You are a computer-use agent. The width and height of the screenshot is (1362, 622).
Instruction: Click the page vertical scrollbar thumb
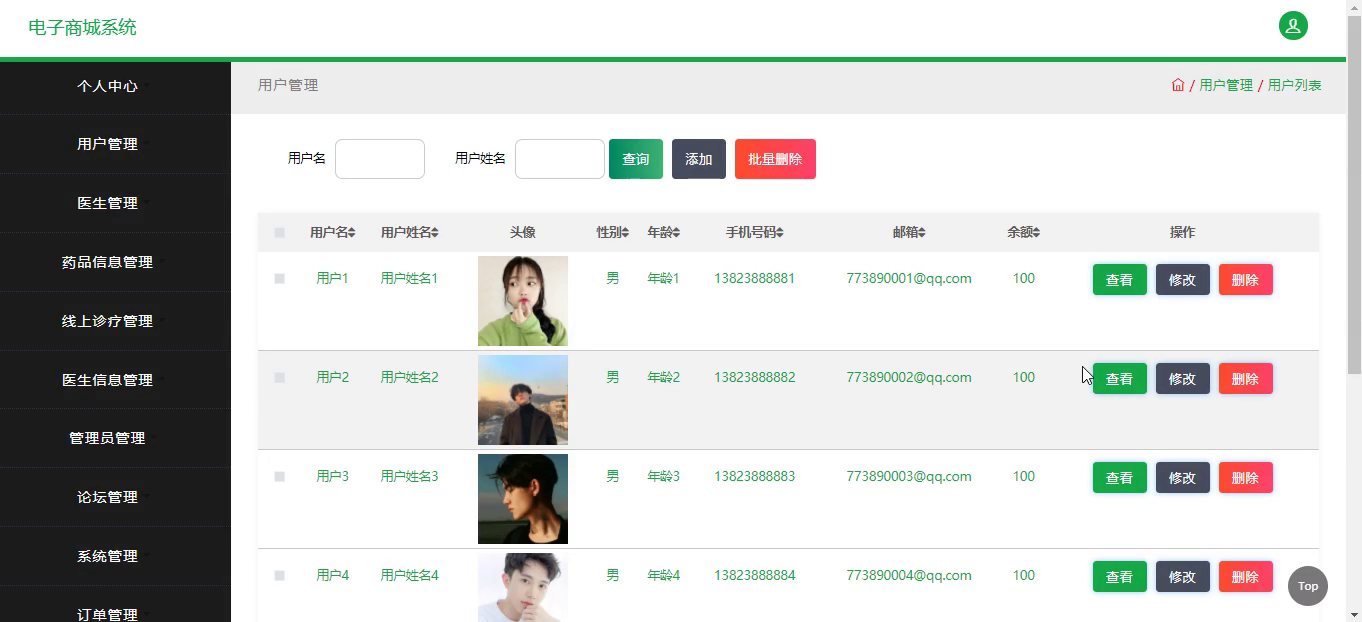pyautogui.click(x=1354, y=195)
